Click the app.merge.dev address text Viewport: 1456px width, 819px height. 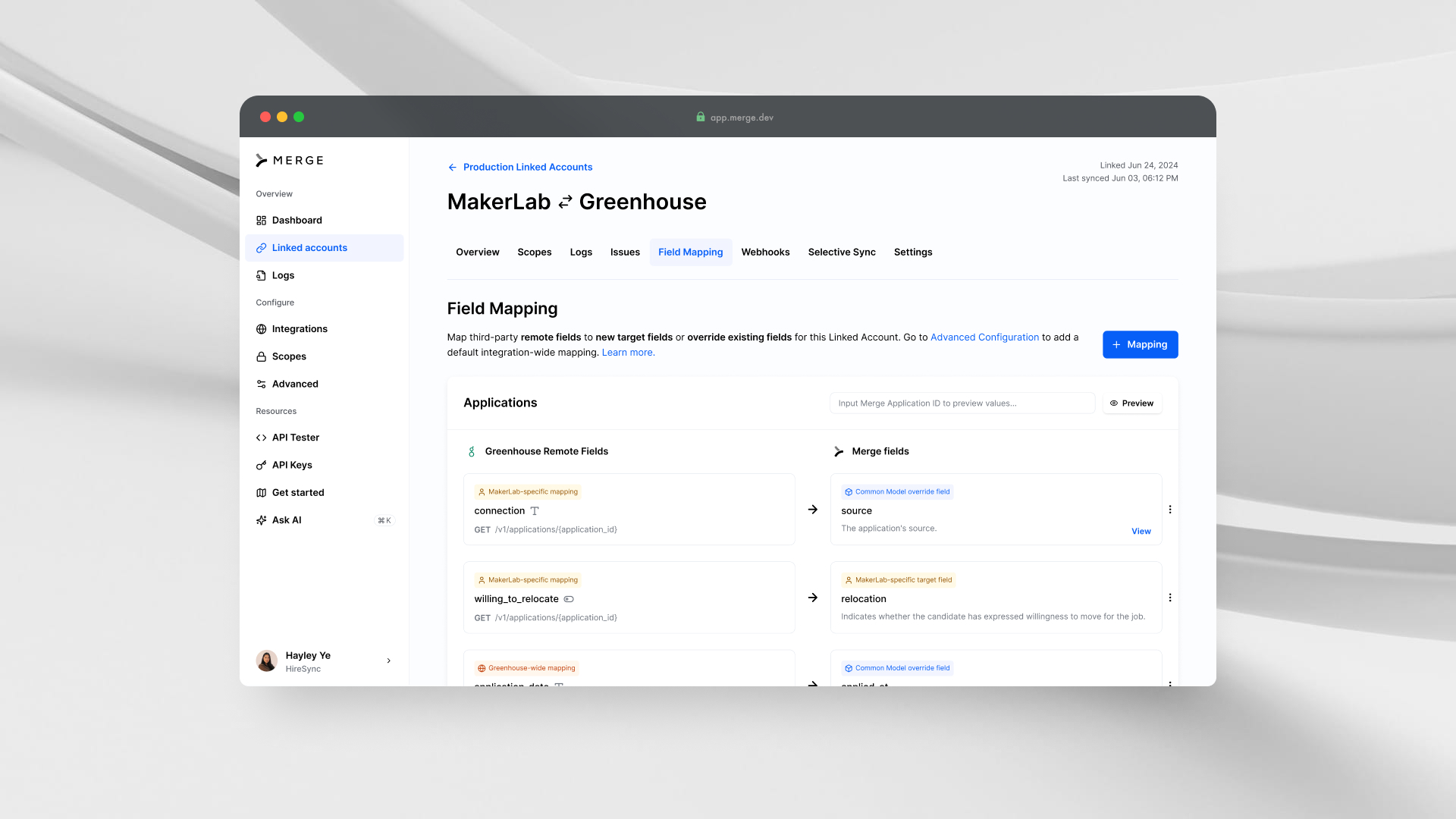coord(742,118)
